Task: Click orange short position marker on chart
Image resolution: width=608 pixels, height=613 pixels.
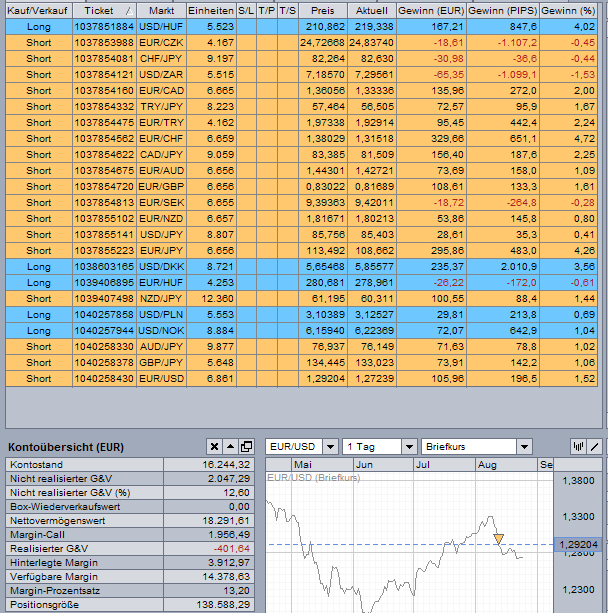Action: pyautogui.click(x=497, y=539)
